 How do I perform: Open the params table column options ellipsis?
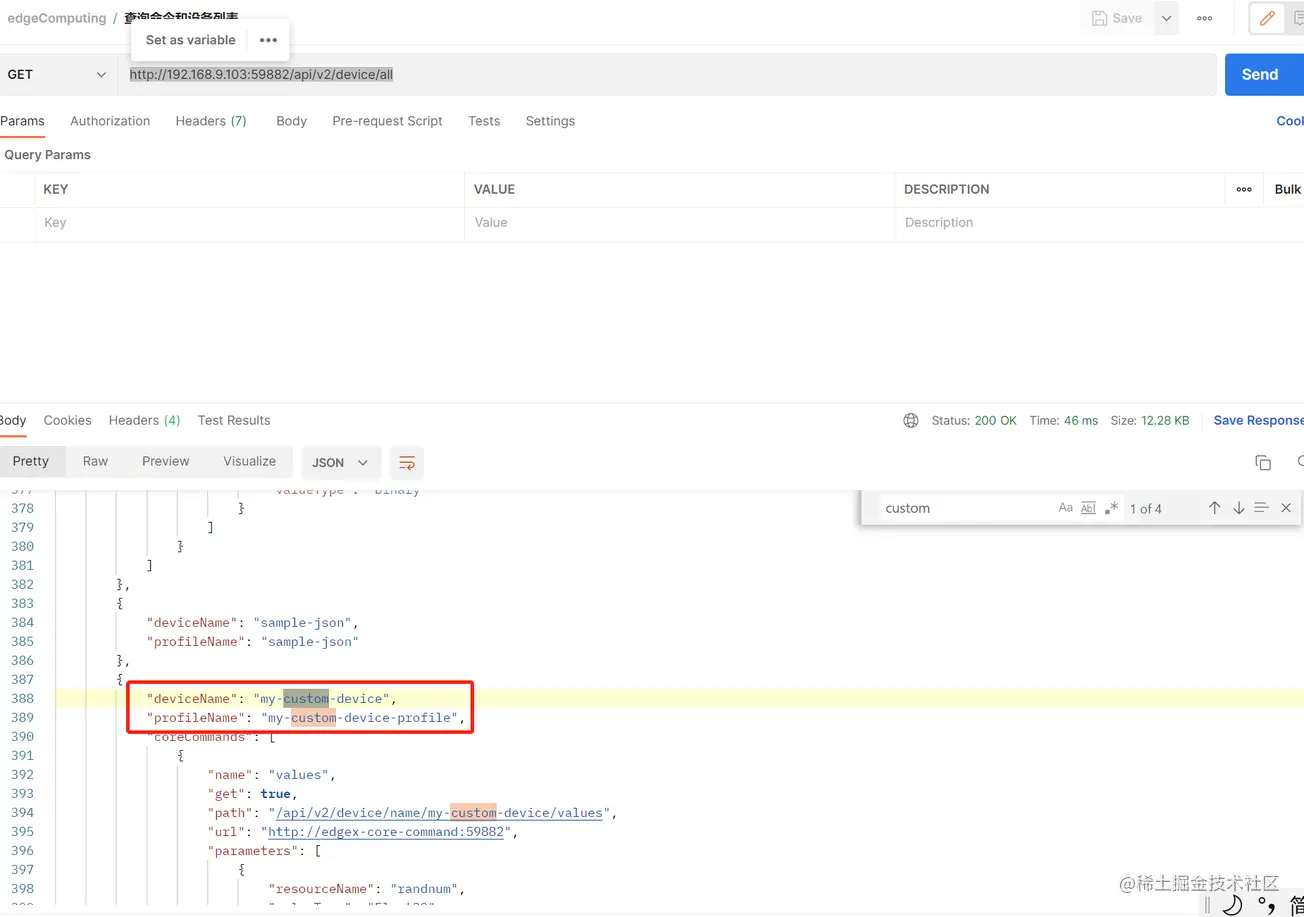[x=1244, y=189]
